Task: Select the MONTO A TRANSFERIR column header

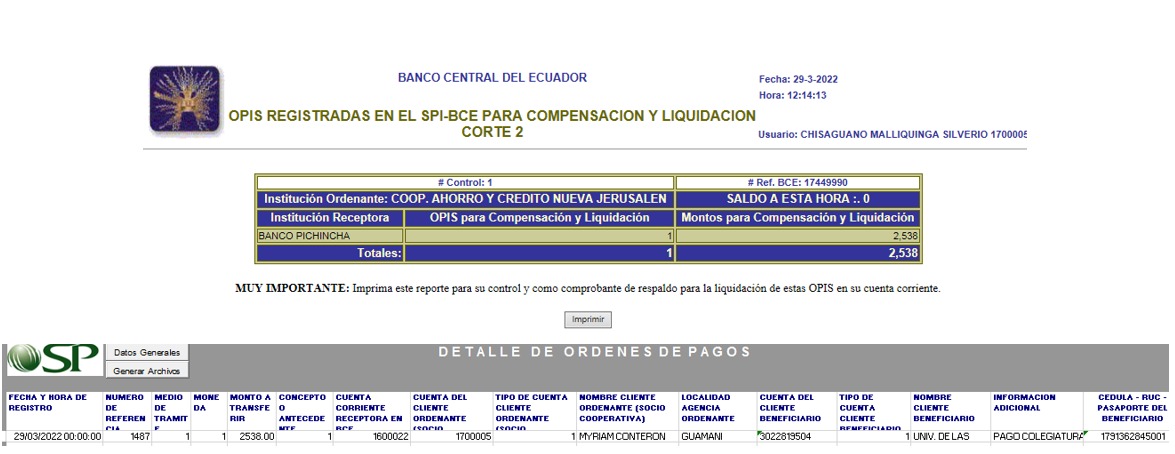Action: coord(251,408)
